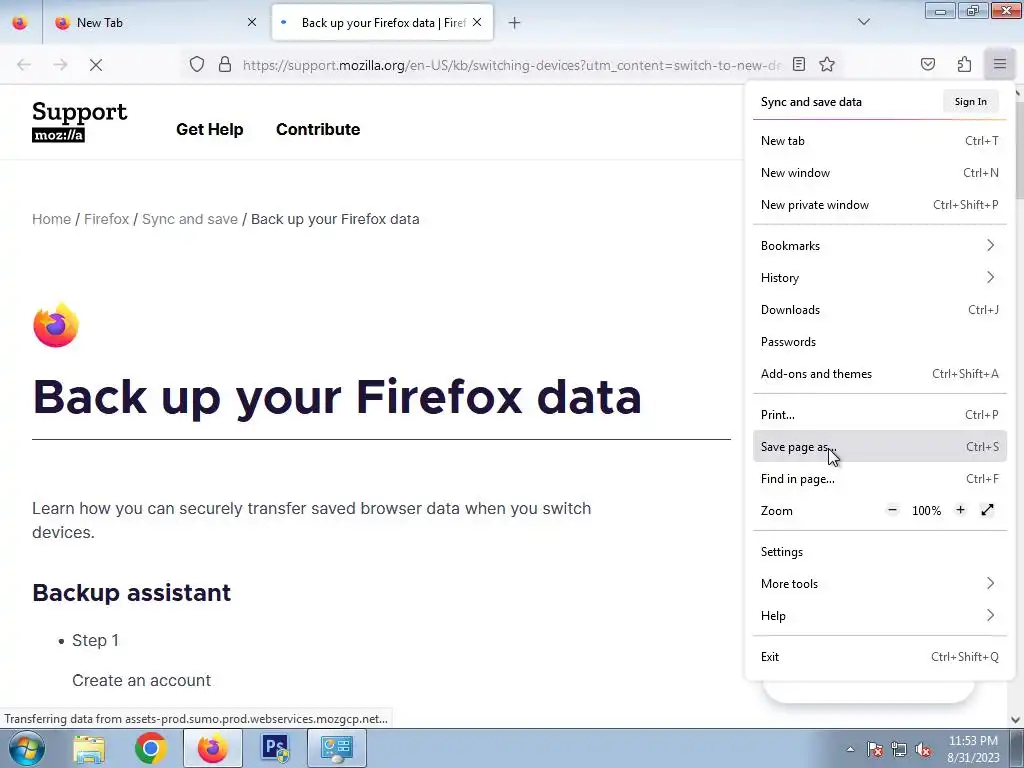Open Downloads from the menu
Viewport: 1024px width, 768px height.
880,310
